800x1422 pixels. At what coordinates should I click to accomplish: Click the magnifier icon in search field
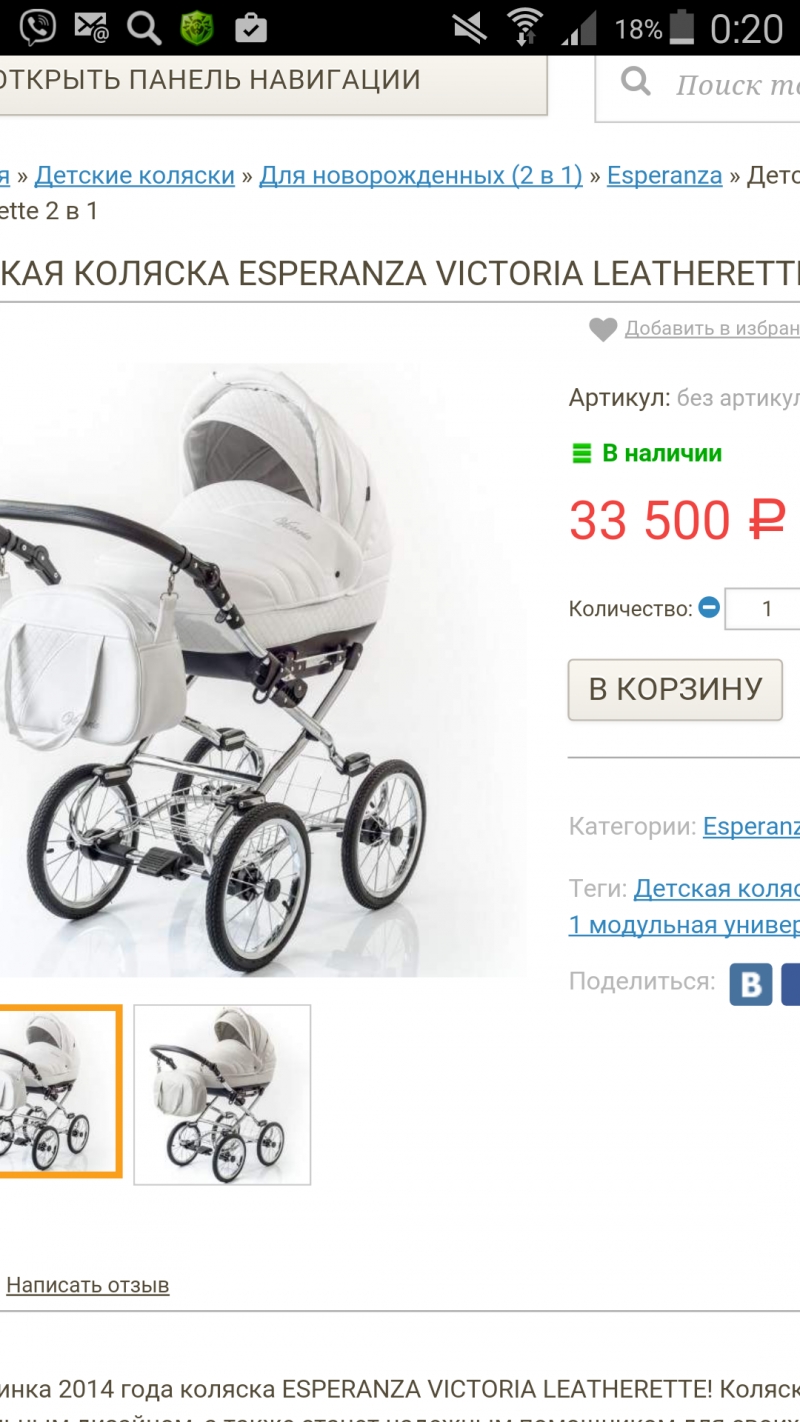click(x=636, y=82)
